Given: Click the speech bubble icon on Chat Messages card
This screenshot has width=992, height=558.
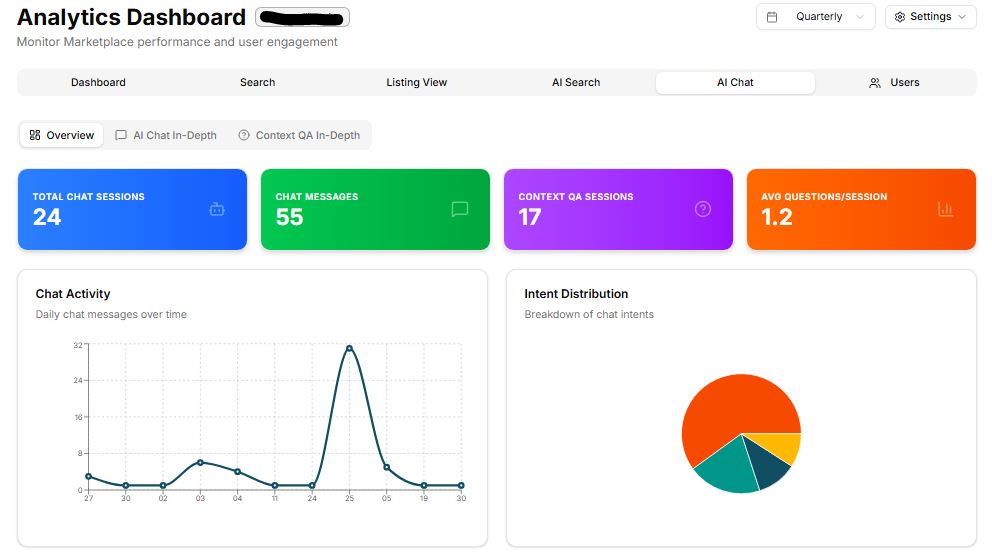Looking at the screenshot, I should 460,209.
